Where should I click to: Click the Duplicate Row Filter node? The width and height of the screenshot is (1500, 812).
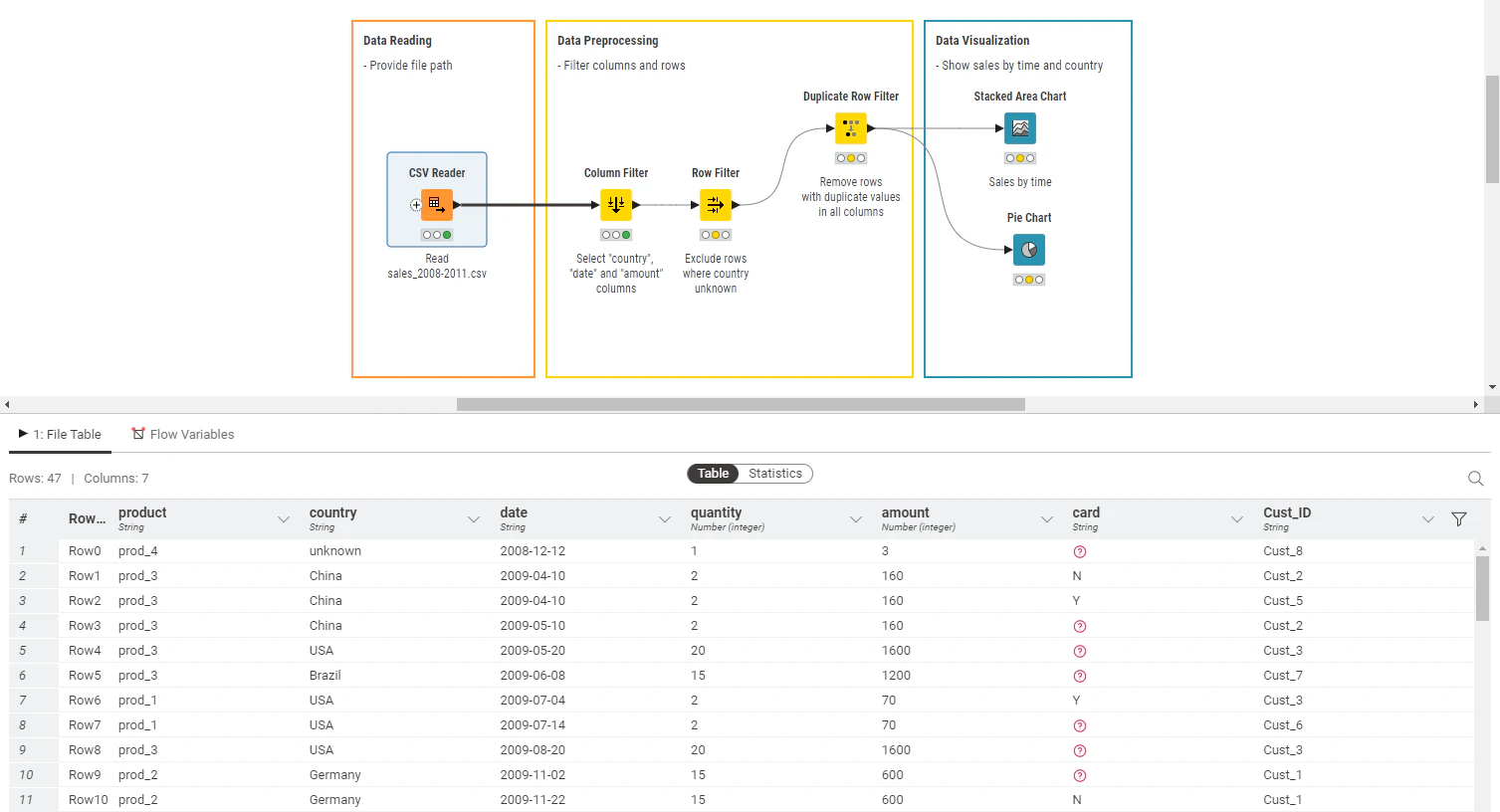point(850,127)
